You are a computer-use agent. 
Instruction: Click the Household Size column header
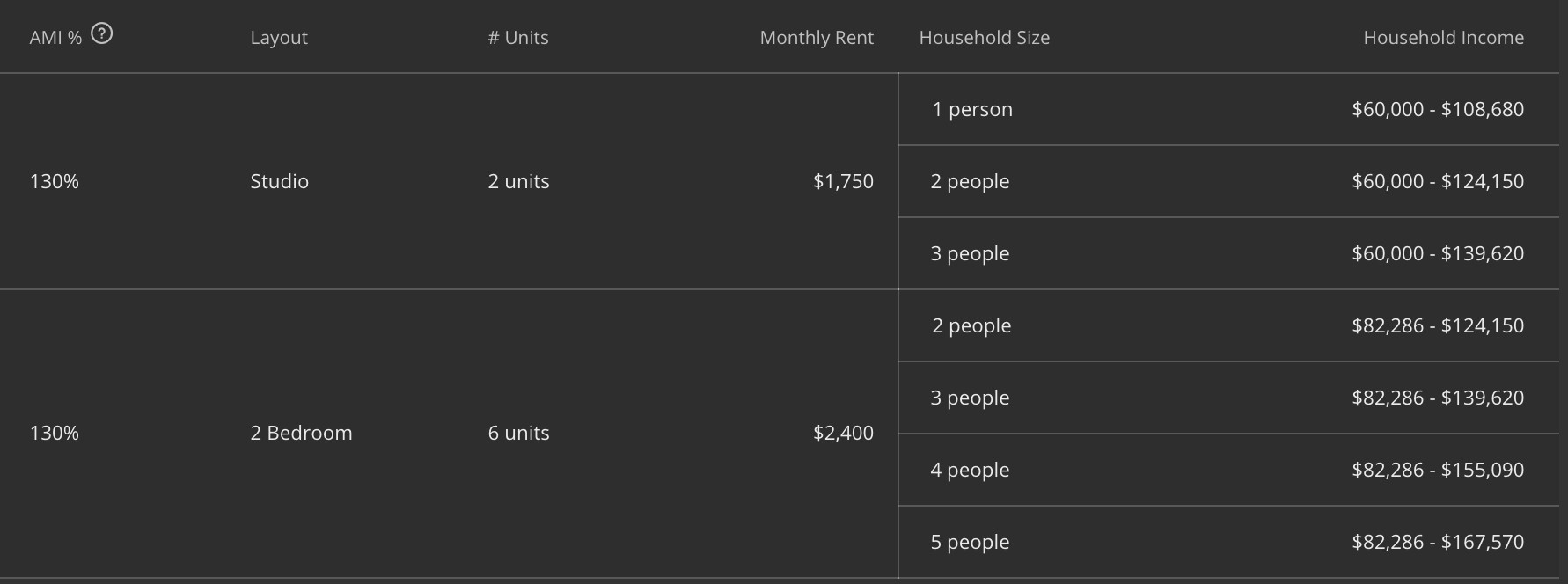tap(984, 38)
